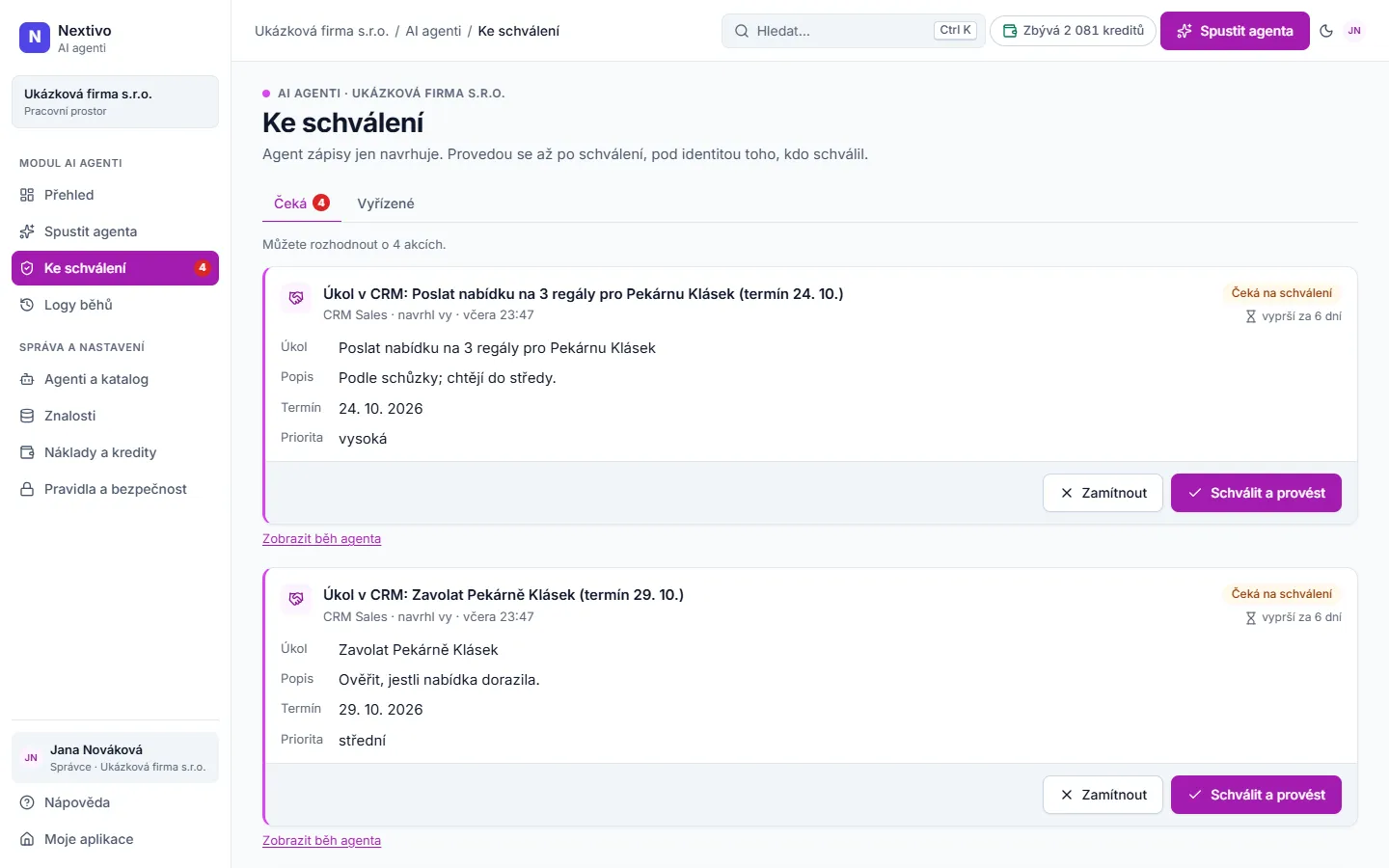
Task: Click AI agenti breadcrumb link
Action: pyautogui.click(x=433, y=31)
